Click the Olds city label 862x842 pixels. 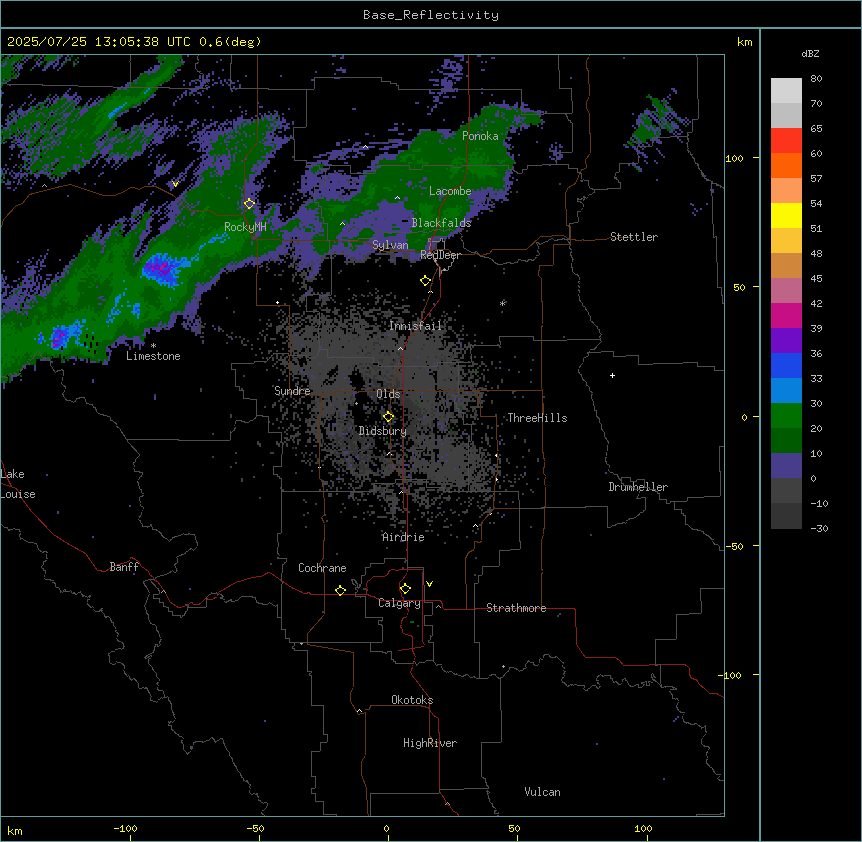pyautogui.click(x=388, y=394)
